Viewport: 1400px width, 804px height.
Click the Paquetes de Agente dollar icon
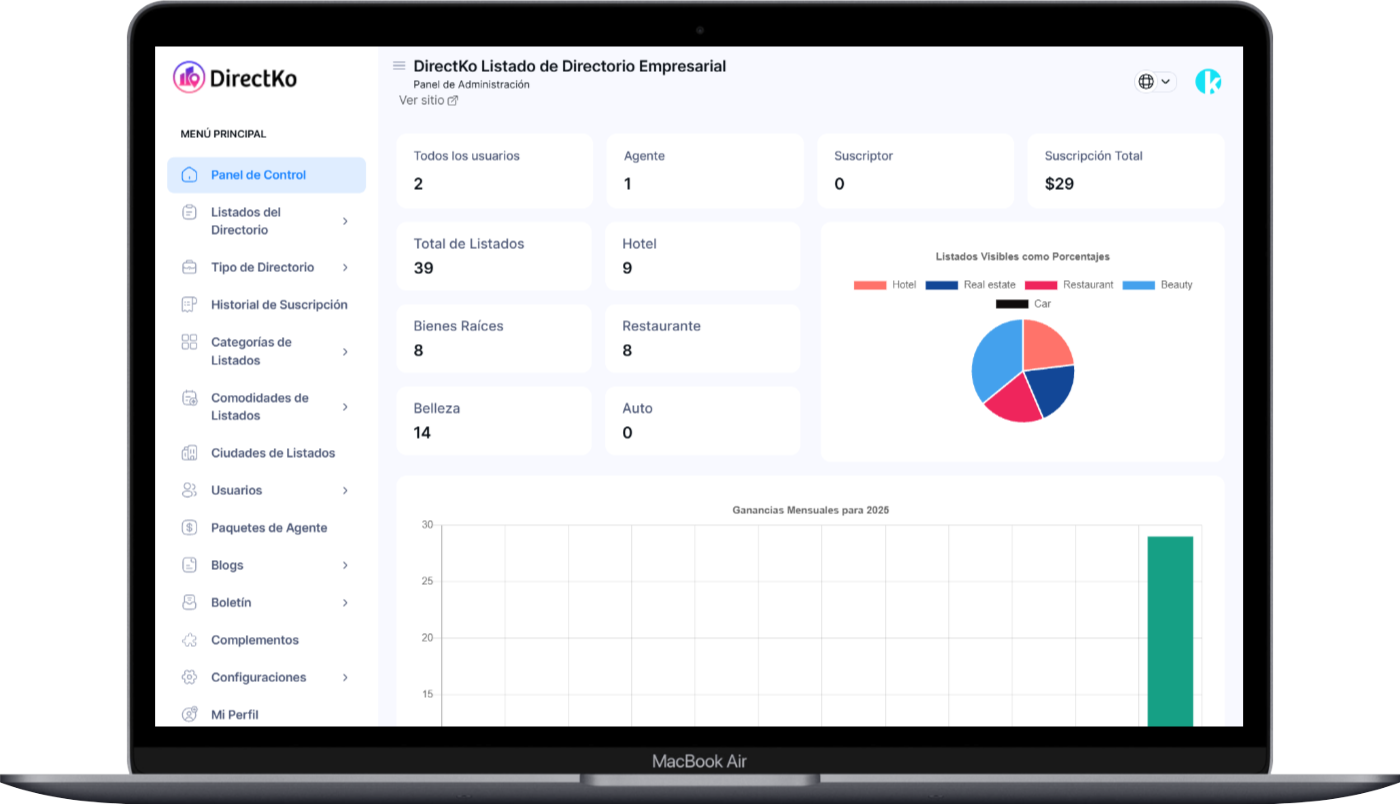tap(189, 528)
